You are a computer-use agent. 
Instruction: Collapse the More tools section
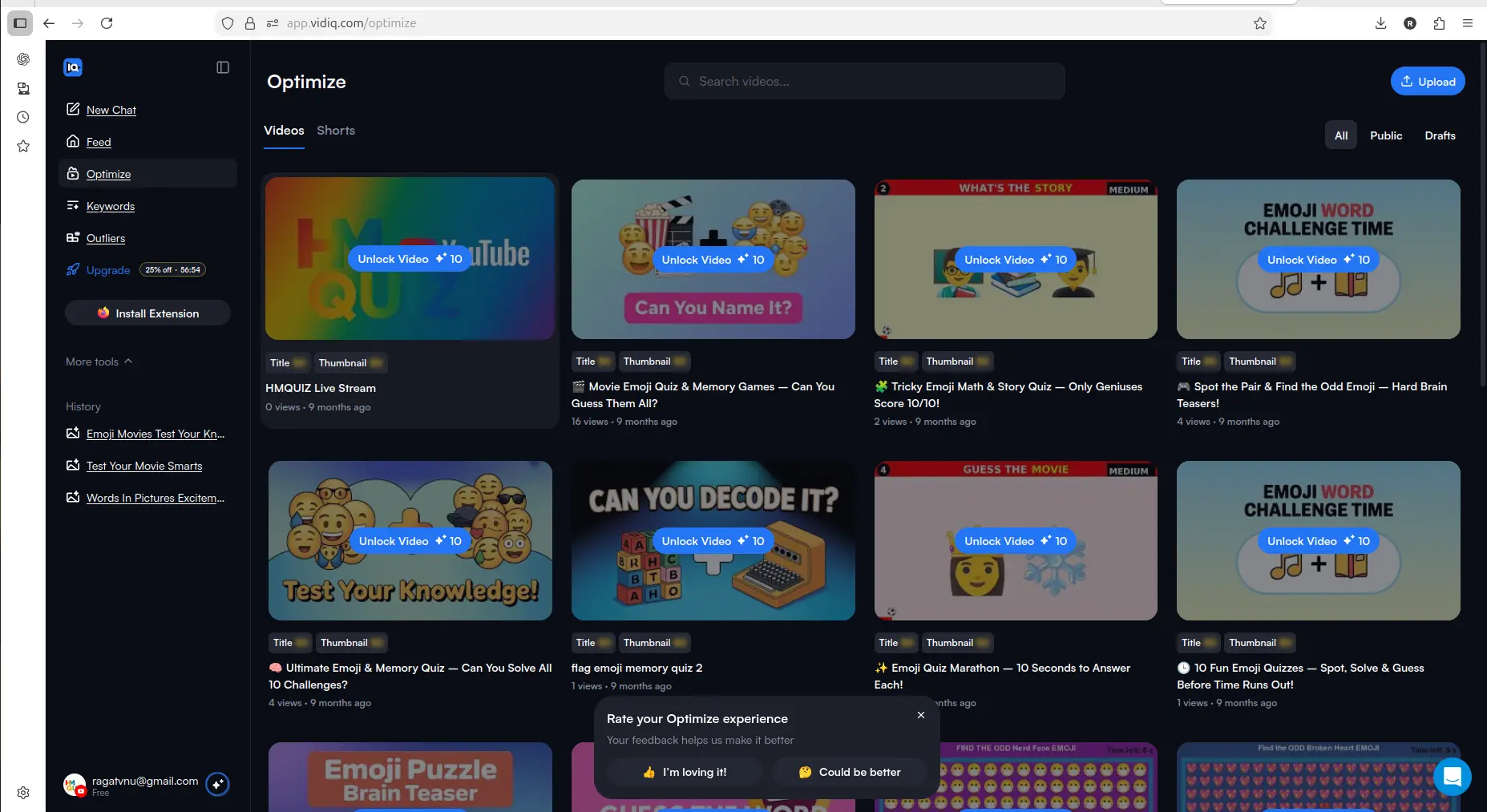point(99,362)
